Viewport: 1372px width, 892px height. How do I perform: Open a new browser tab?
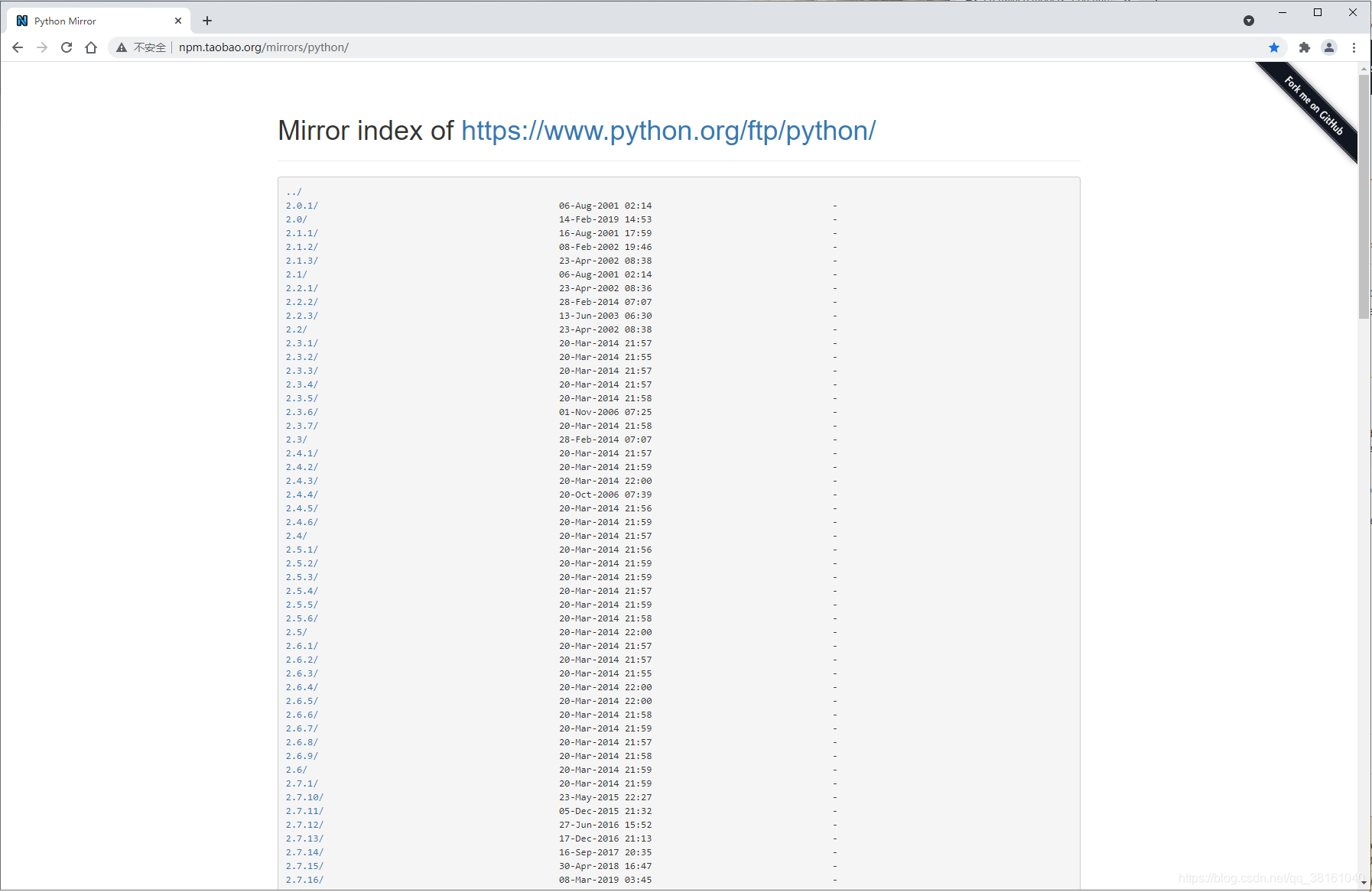point(207,21)
